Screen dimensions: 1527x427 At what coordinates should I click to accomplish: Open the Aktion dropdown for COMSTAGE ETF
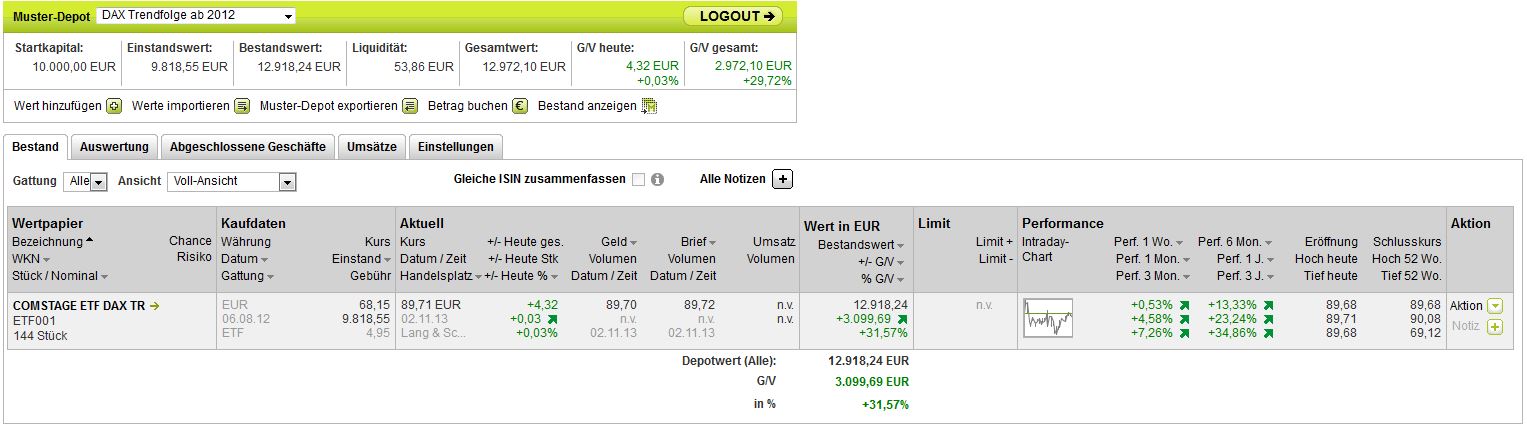pyautogui.click(x=1495, y=306)
